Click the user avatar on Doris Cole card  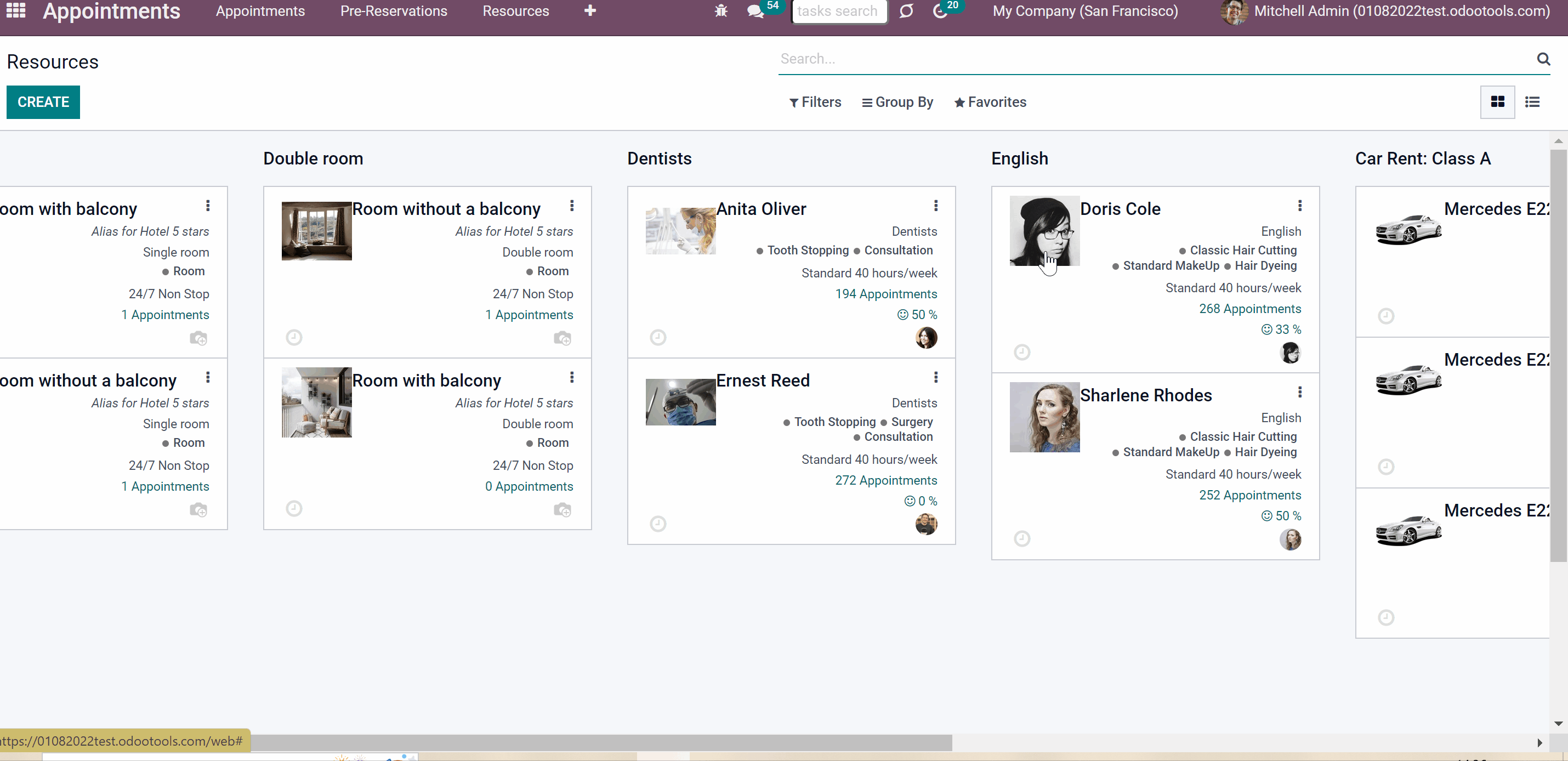point(1291,352)
